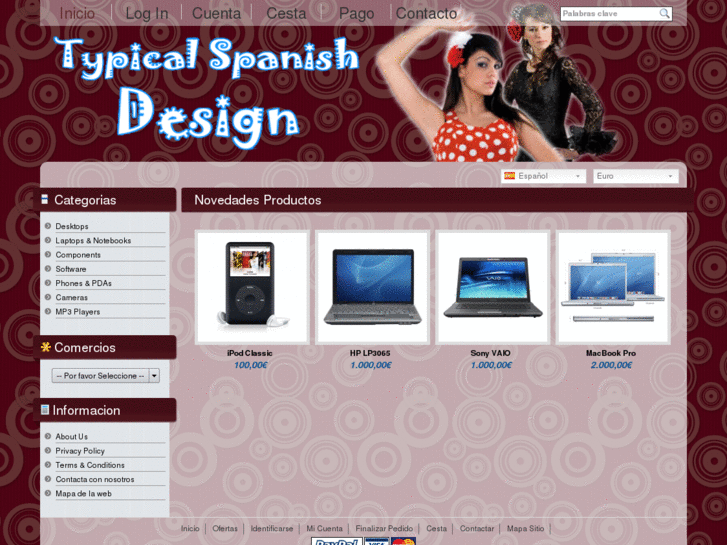727x545 pixels.
Task: Select Pago in the top menu
Action: coord(357,13)
